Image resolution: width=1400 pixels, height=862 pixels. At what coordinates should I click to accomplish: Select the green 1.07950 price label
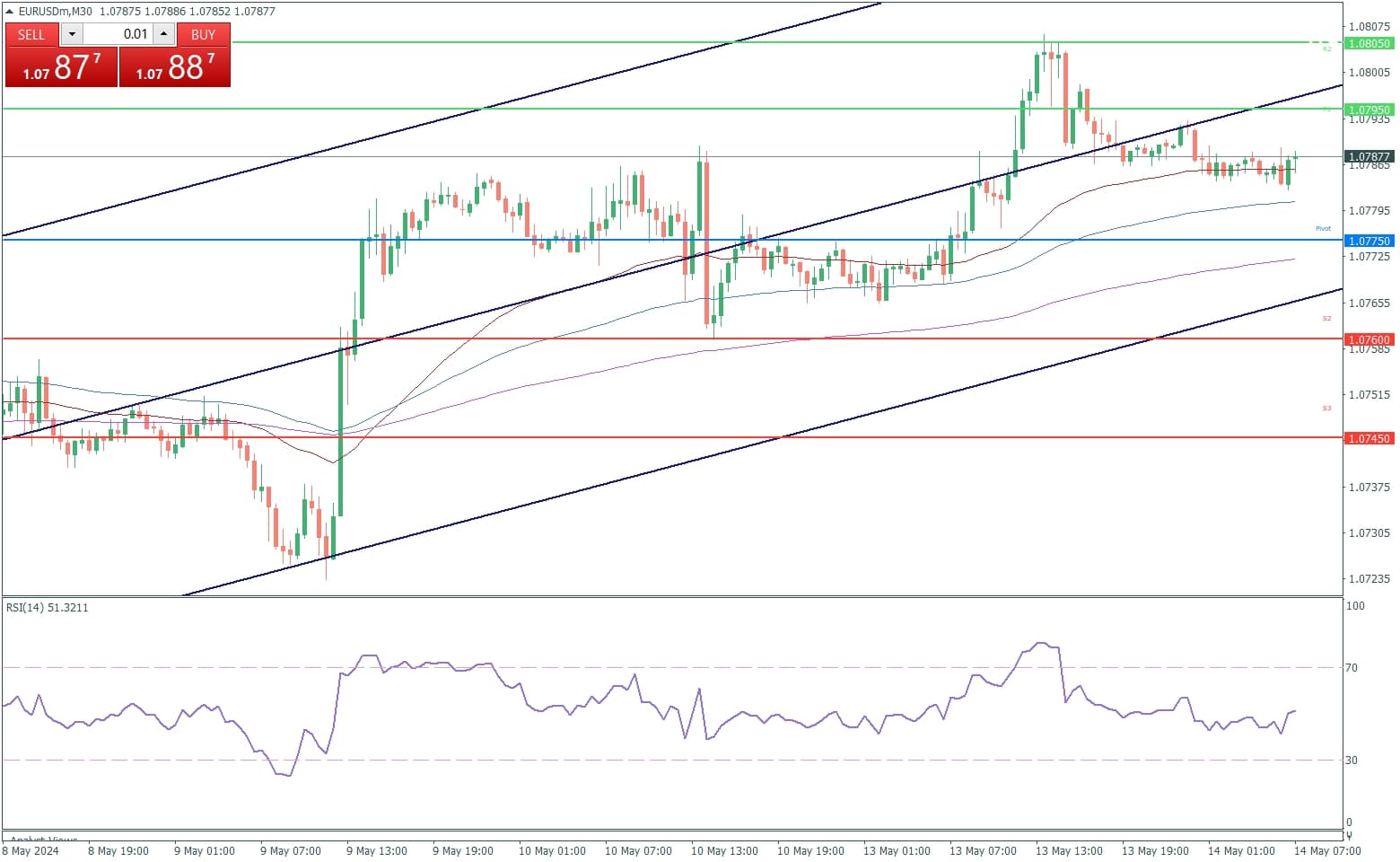coord(1369,110)
